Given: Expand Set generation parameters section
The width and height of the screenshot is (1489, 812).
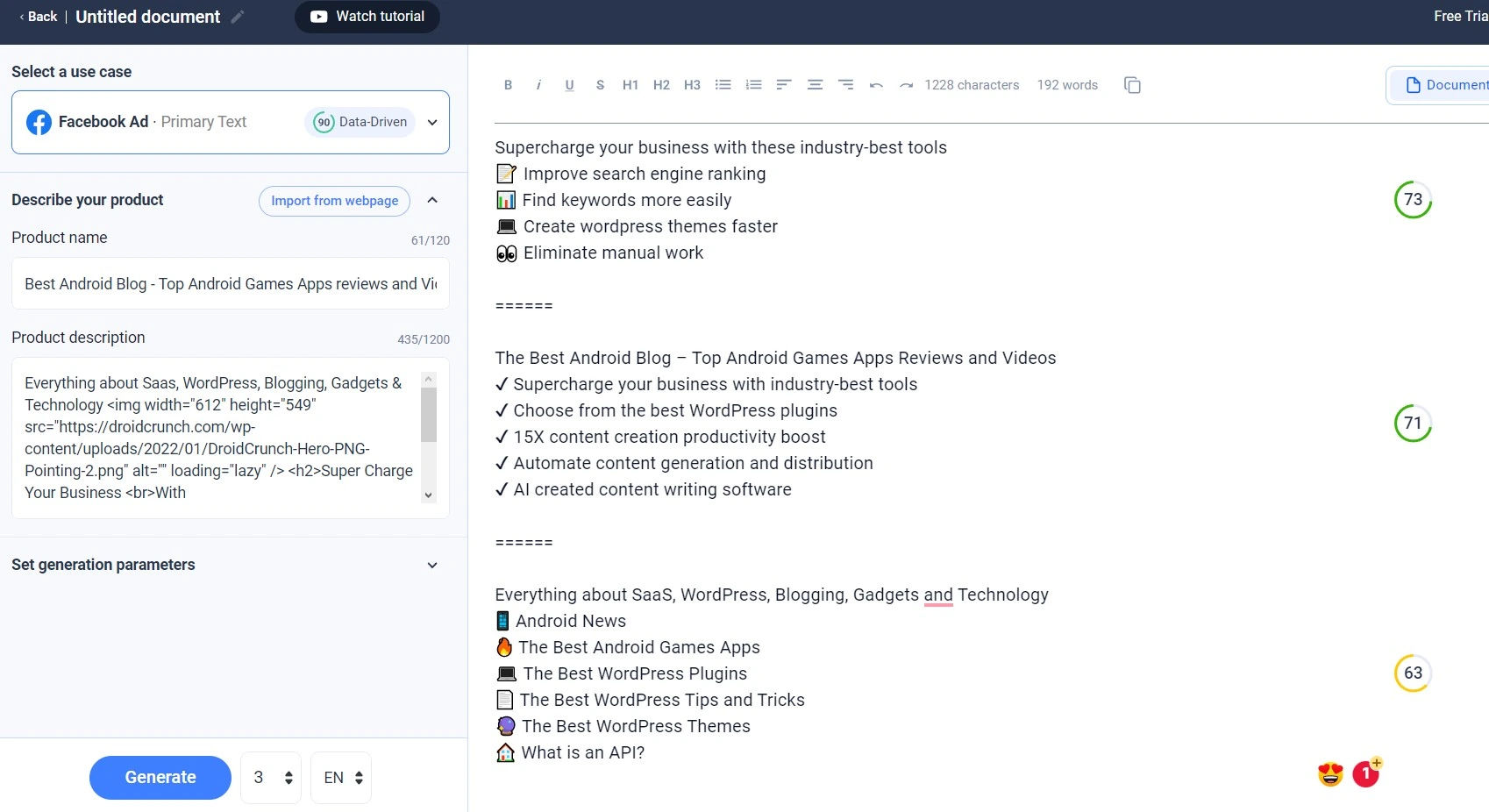Looking at the screenshot, I should [x=432, y=565].
